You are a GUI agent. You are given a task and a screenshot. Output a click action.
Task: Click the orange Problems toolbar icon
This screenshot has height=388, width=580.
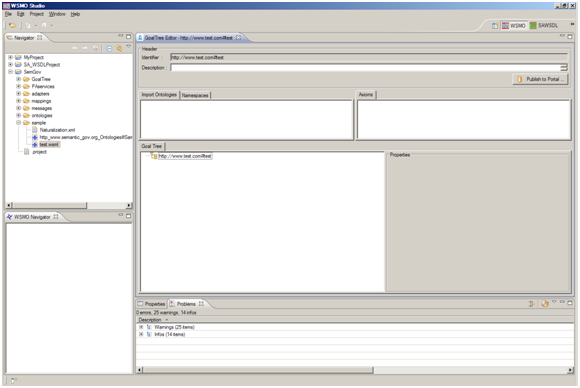(544, 304)
